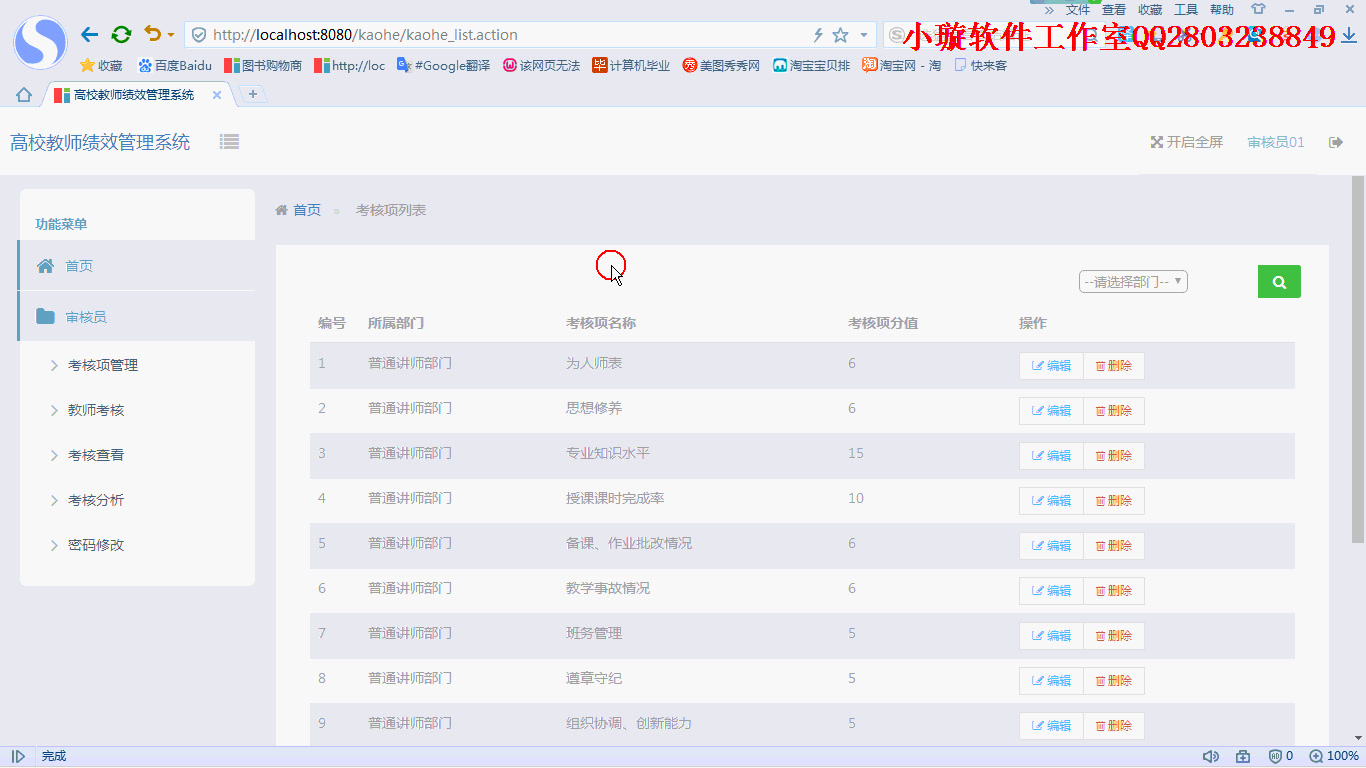Viewport: 1366px width, 768px height.
Task: Expand the 教师考核 menu item
Action: tap(97, 410)
